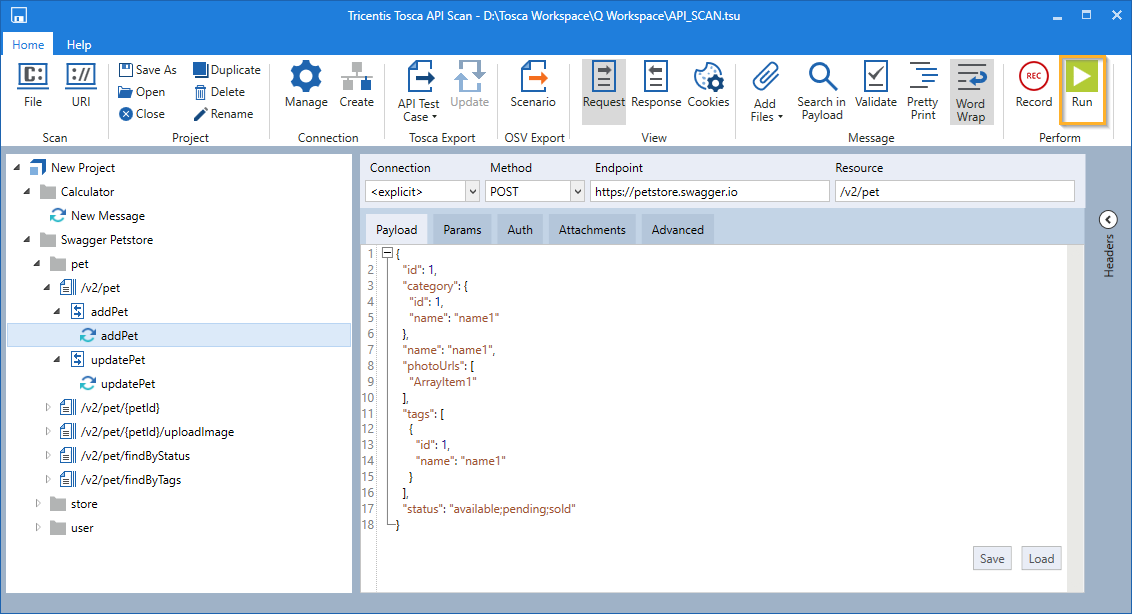The height and width of the screenshot is (614, 1132).
Task: Click the Save button below payload
Action: (991, 559)
